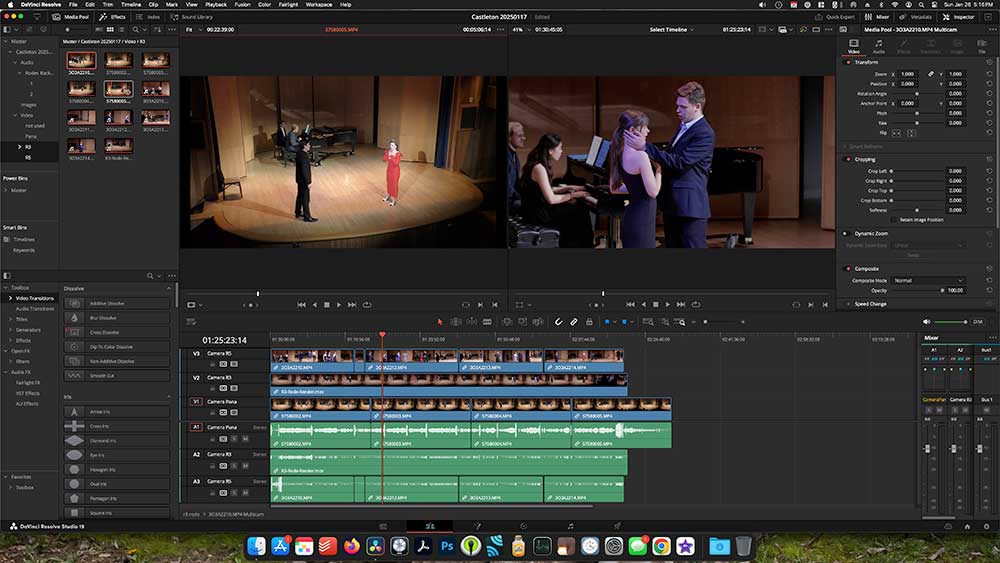Image resolution: width=1000 pixels, height=563 pixels.
Task: Open the Composite Mode Normal dropdown
Action: click(x=928, y=281)
